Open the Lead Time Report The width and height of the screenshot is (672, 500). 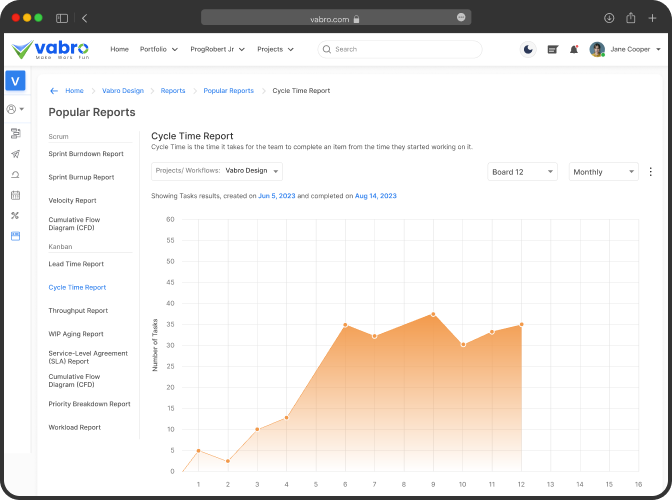click(x=76, y=264)
